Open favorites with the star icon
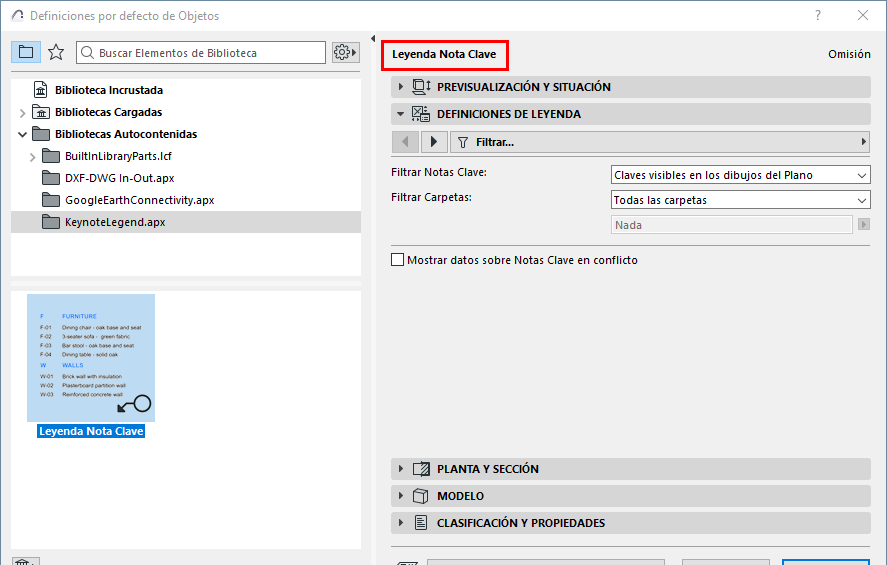The image size is (887, 565). (x=55, y=52)
